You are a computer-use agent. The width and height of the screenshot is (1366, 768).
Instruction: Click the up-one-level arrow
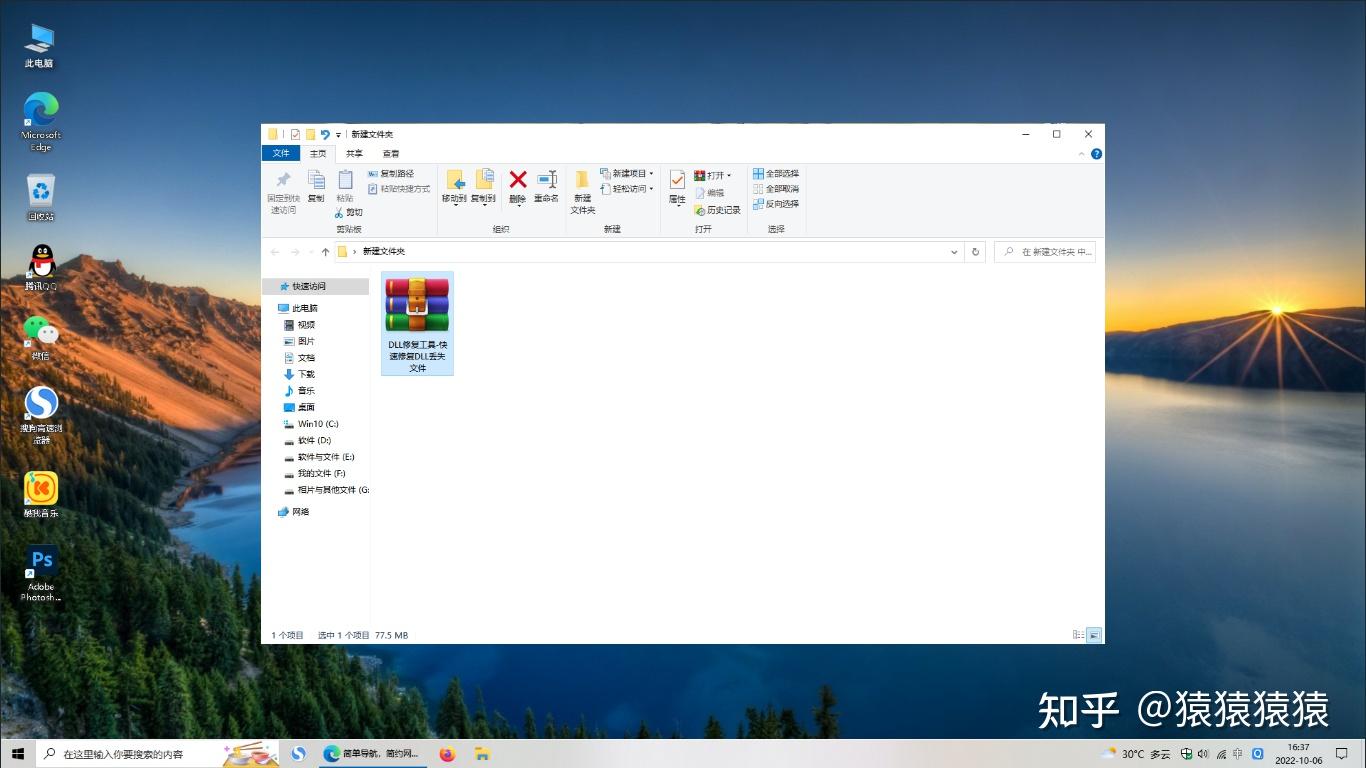[325, 252]
